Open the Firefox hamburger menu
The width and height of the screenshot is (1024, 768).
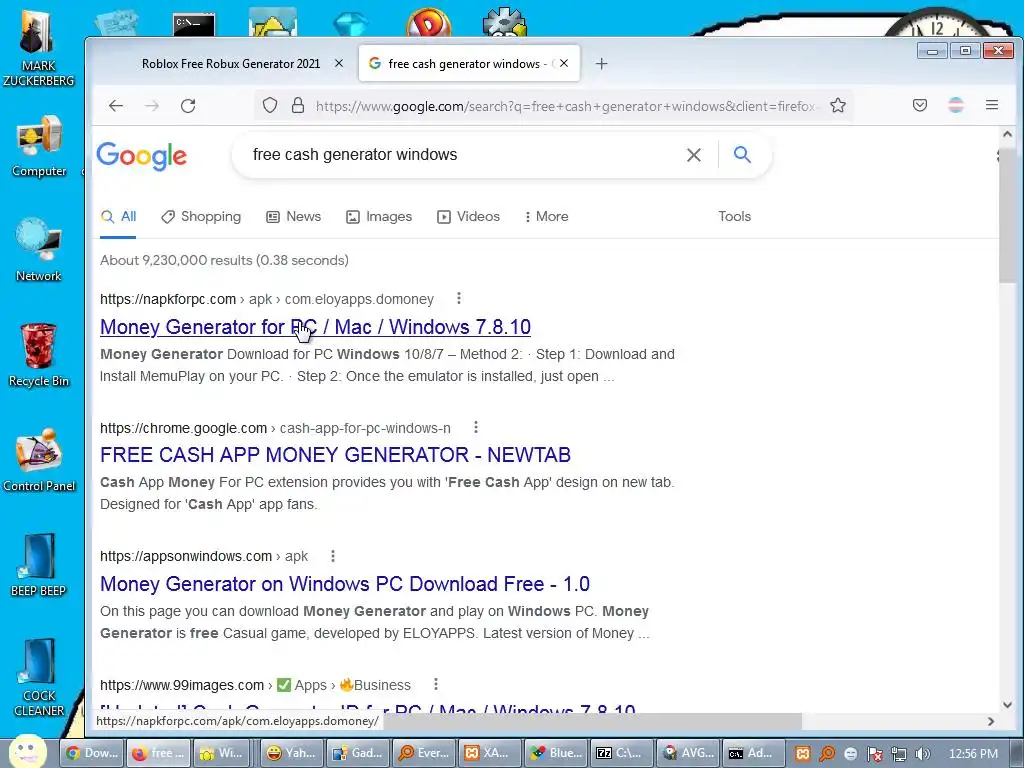pyautogui.click(x=992, y=104)
